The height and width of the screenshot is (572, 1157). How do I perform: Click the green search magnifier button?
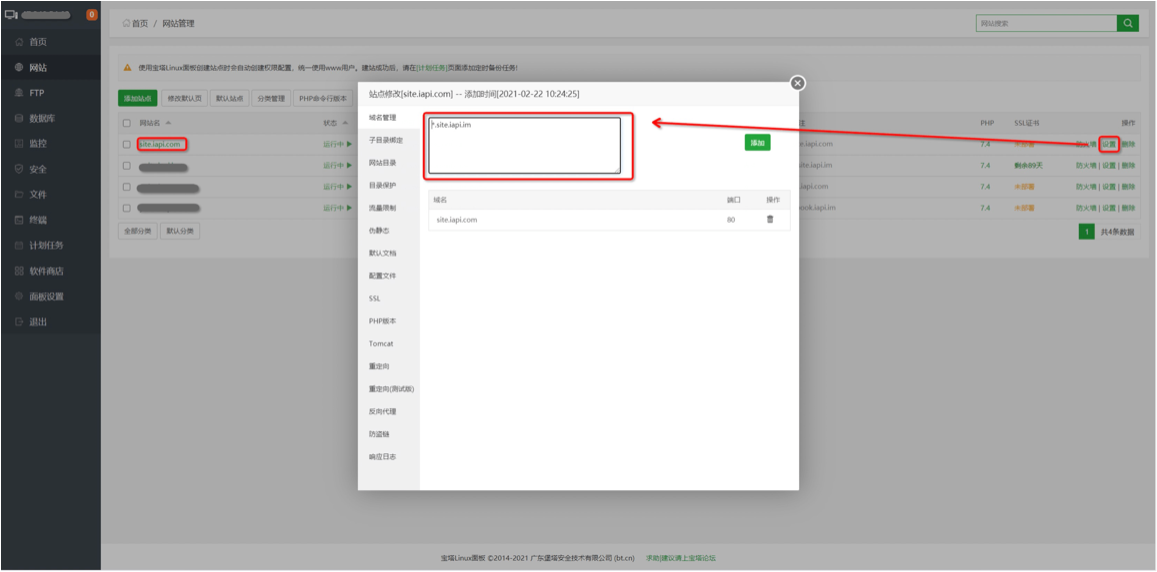(x=1128, y=23)
